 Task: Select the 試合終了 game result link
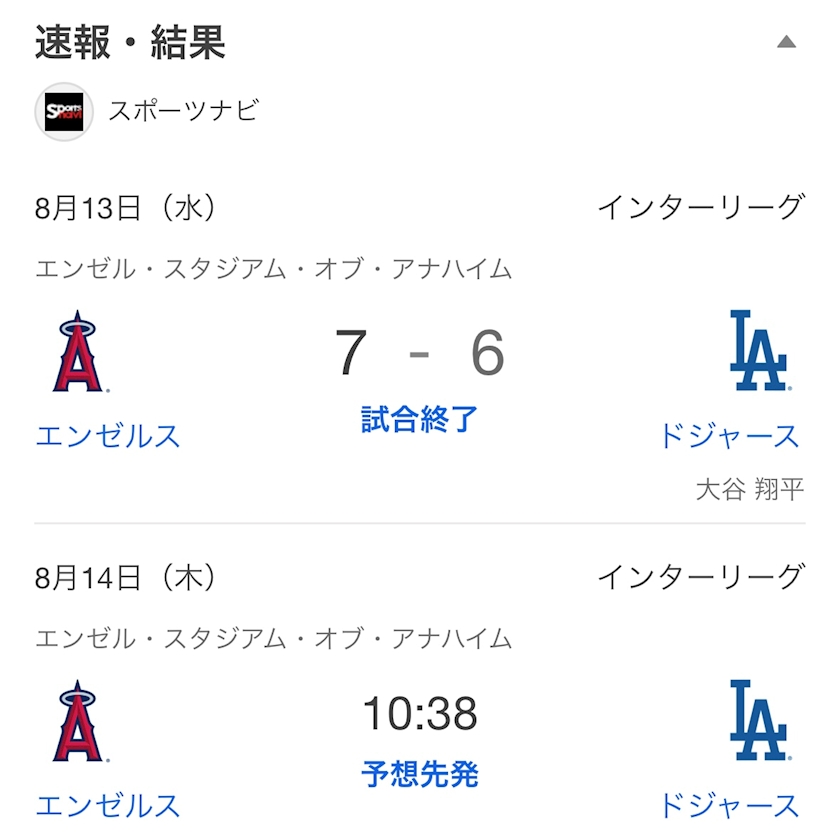click(x=420, y=420)
